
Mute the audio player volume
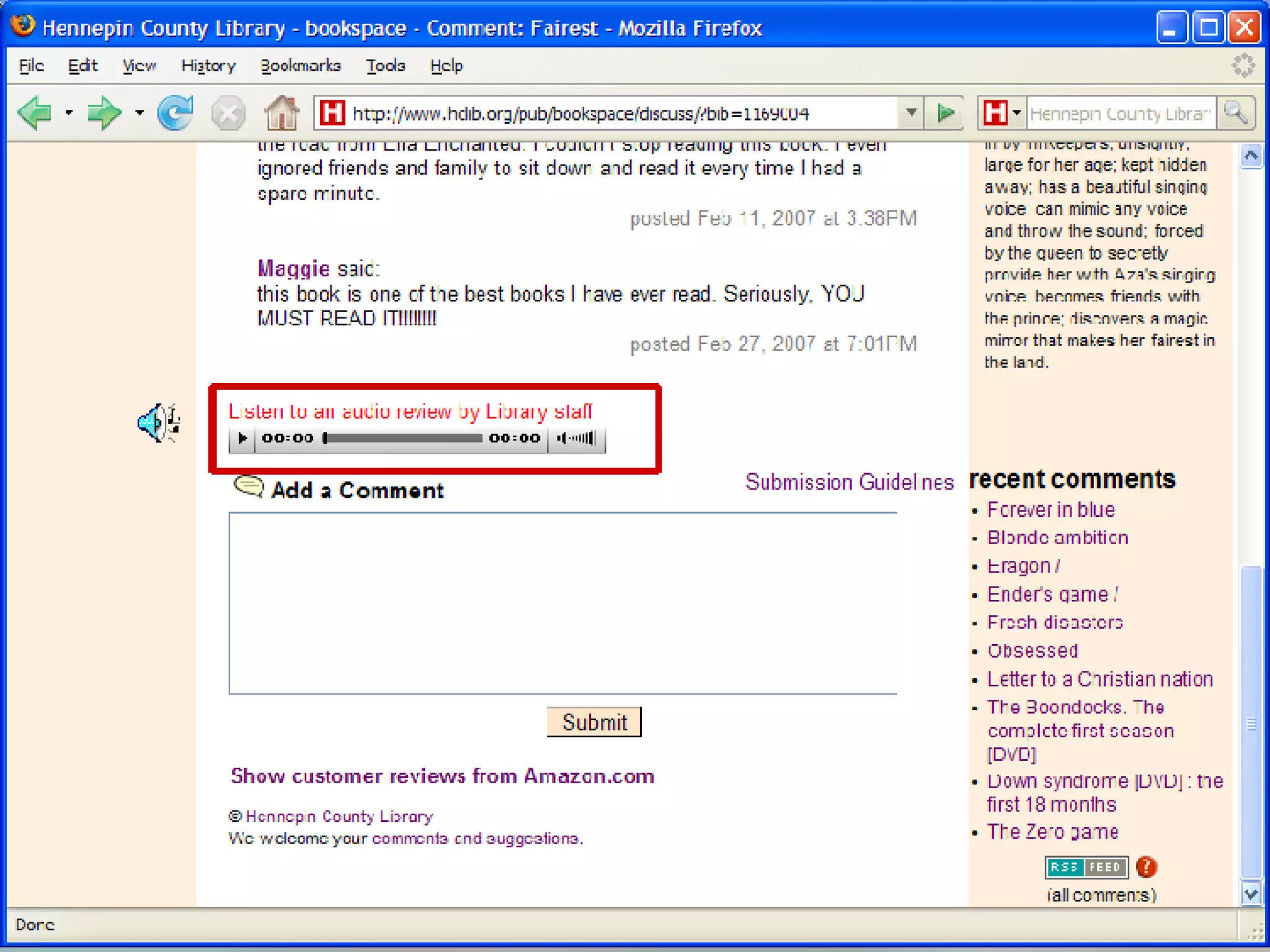tap(562, 438)
